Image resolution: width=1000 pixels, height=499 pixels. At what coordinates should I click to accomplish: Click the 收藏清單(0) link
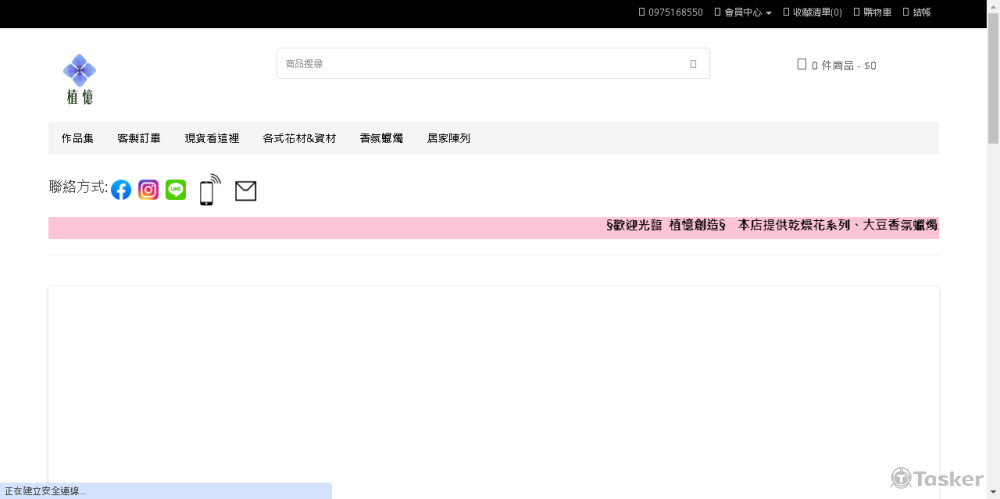tap(812, 13)
